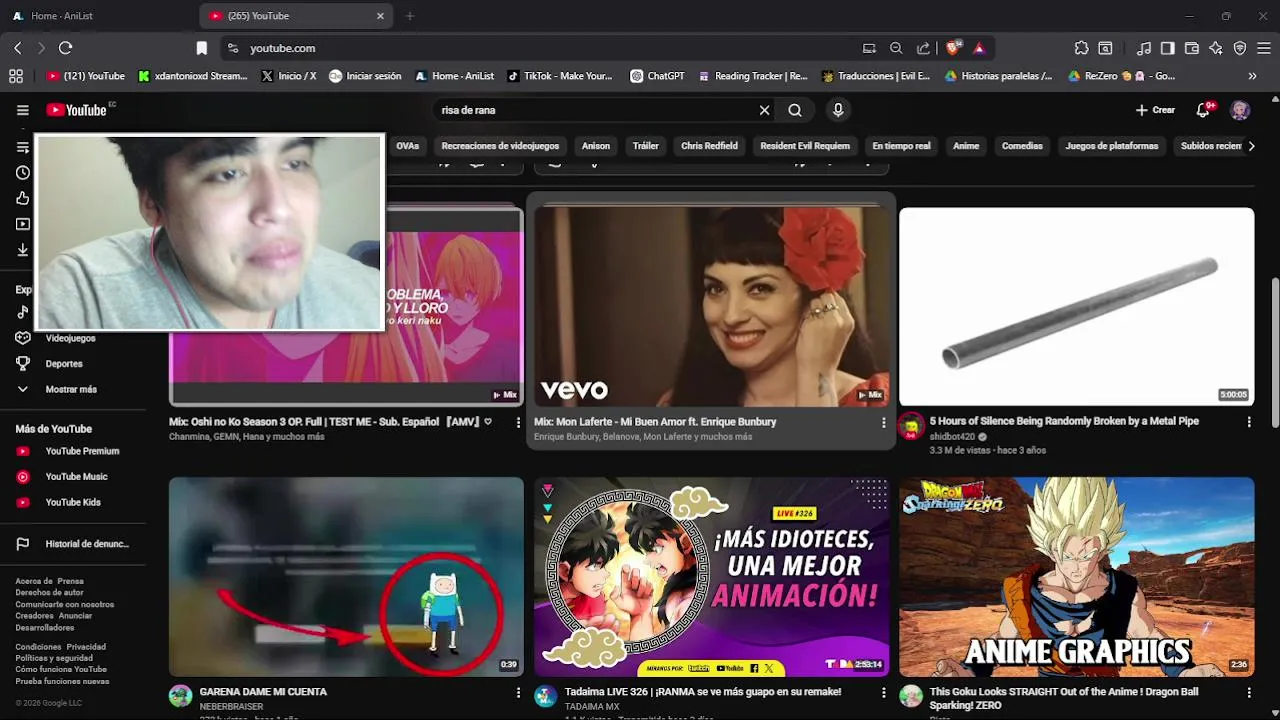Open YouTube Premium link
This screenshot has width=1280, height=720.
tap(82, 451)
